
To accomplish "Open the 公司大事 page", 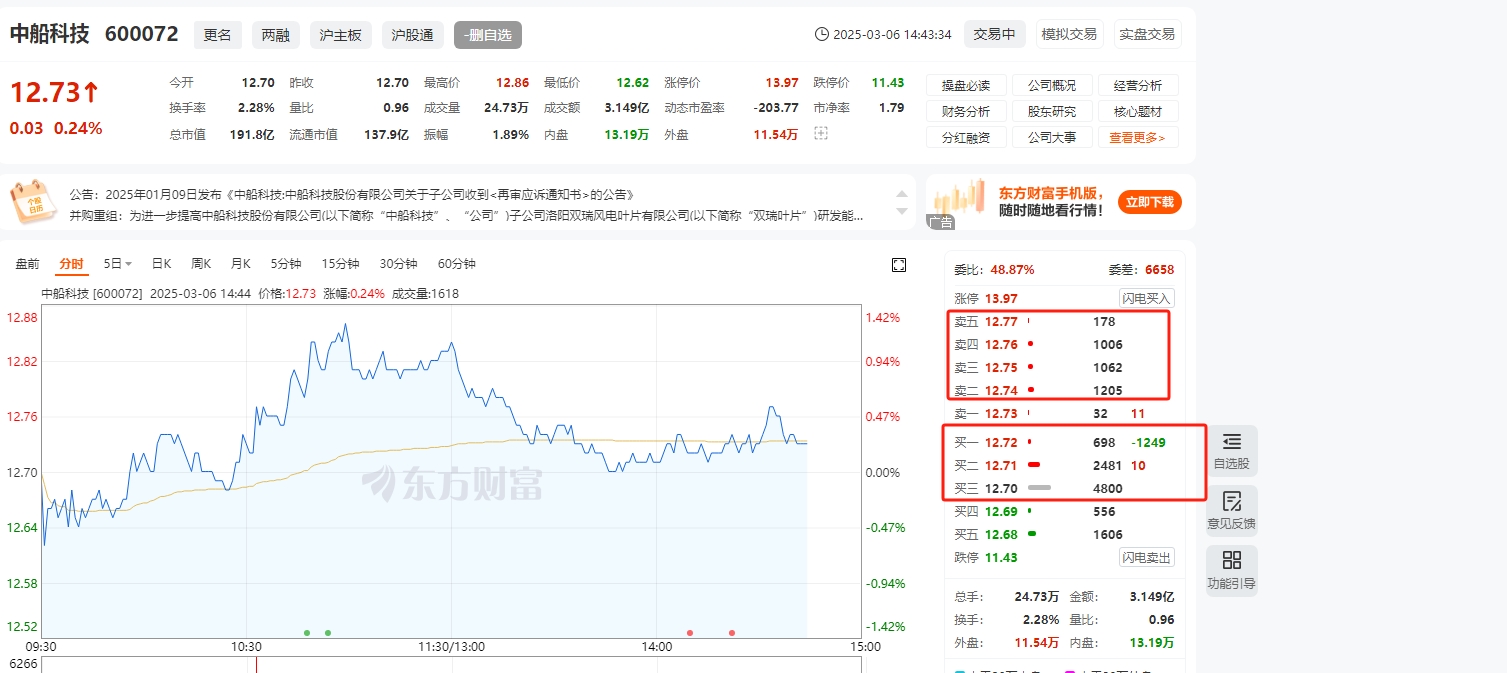I will [x=1052, y=137].
